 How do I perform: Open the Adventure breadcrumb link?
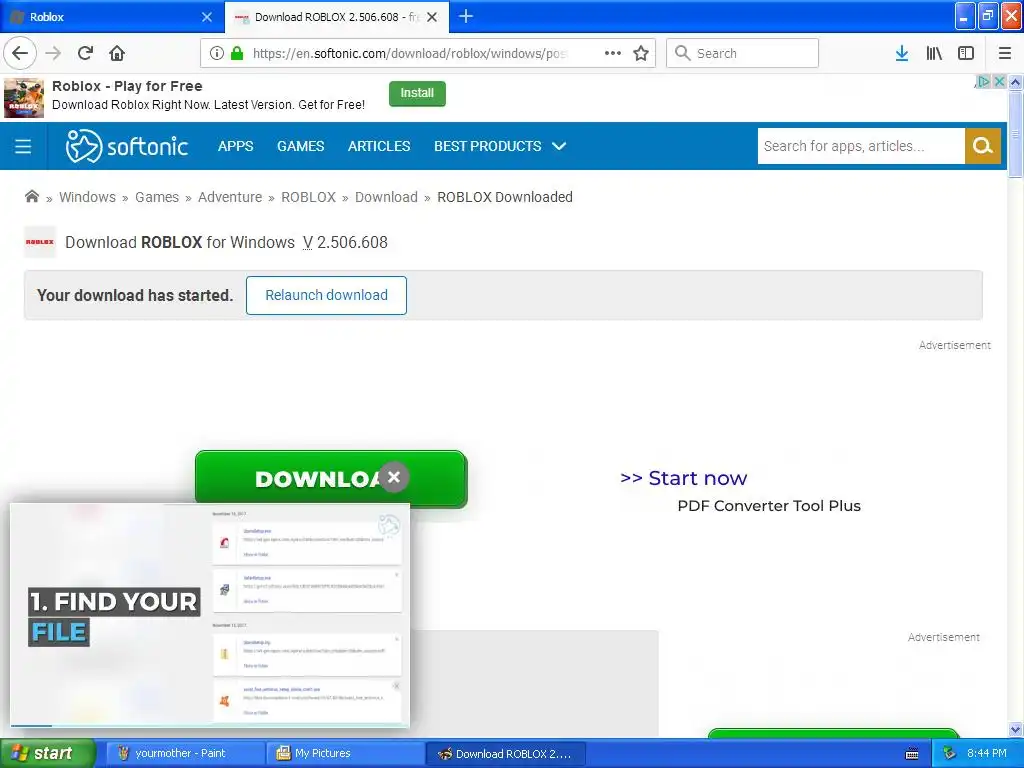[x=230, y=197]
